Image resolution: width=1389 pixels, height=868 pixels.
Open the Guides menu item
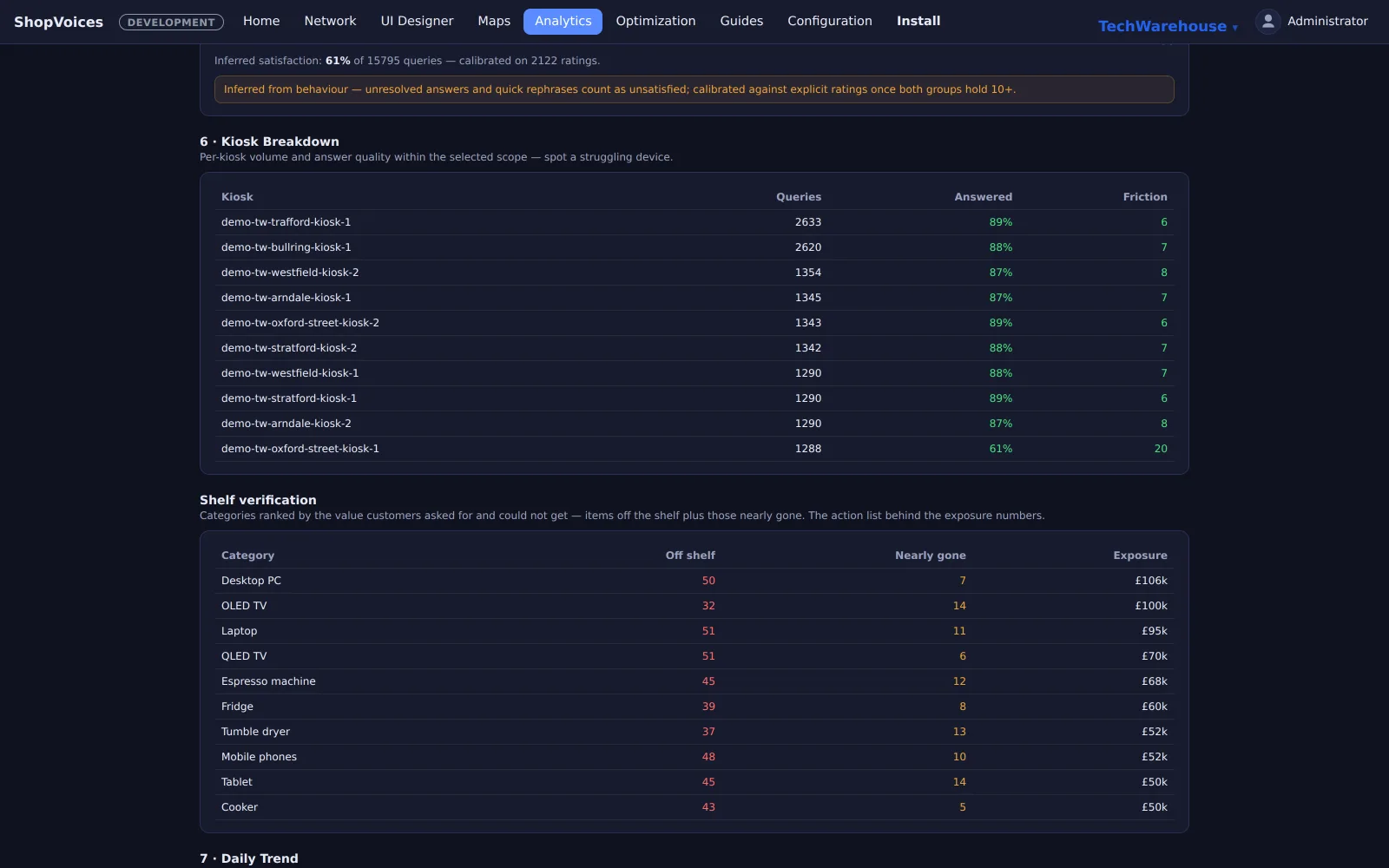[741, 21]
